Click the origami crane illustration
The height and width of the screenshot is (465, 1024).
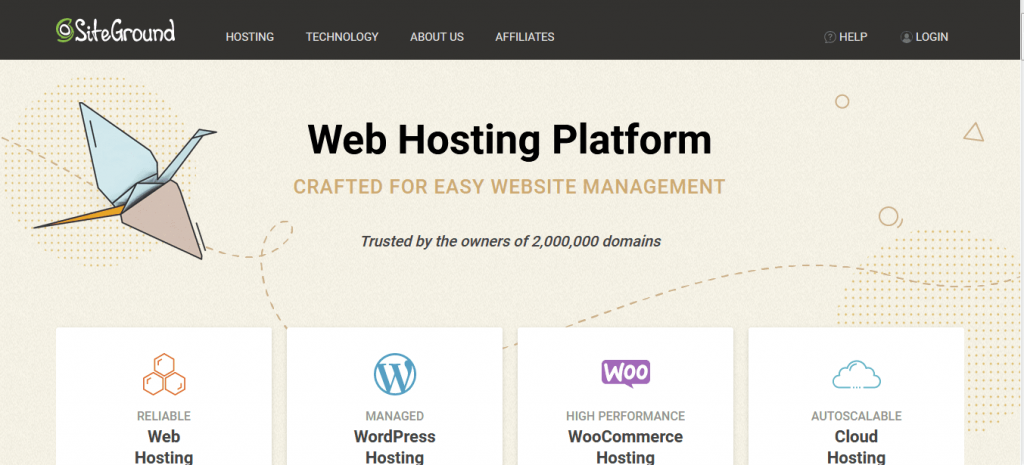(x=125, y=180)
